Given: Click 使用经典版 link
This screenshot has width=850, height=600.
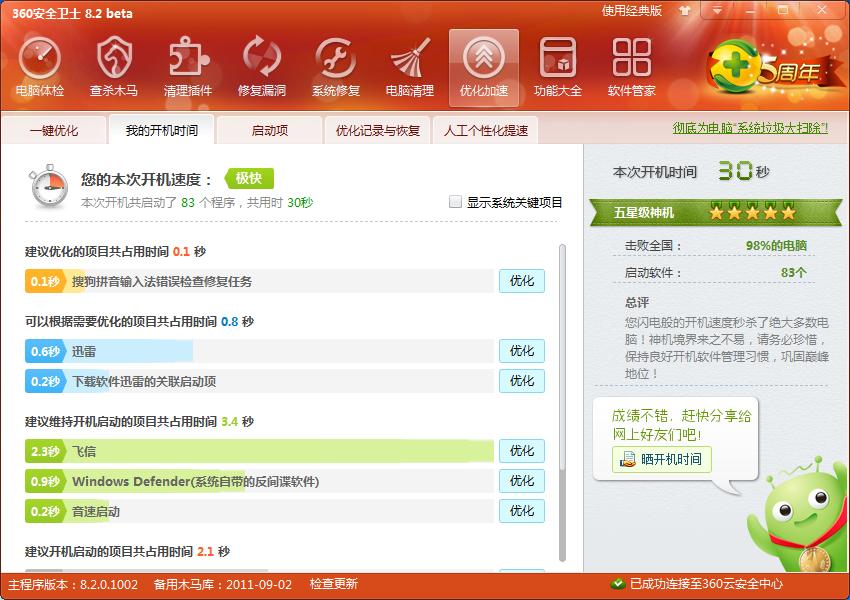Looking at the screenshot, I should pos(632,11).
